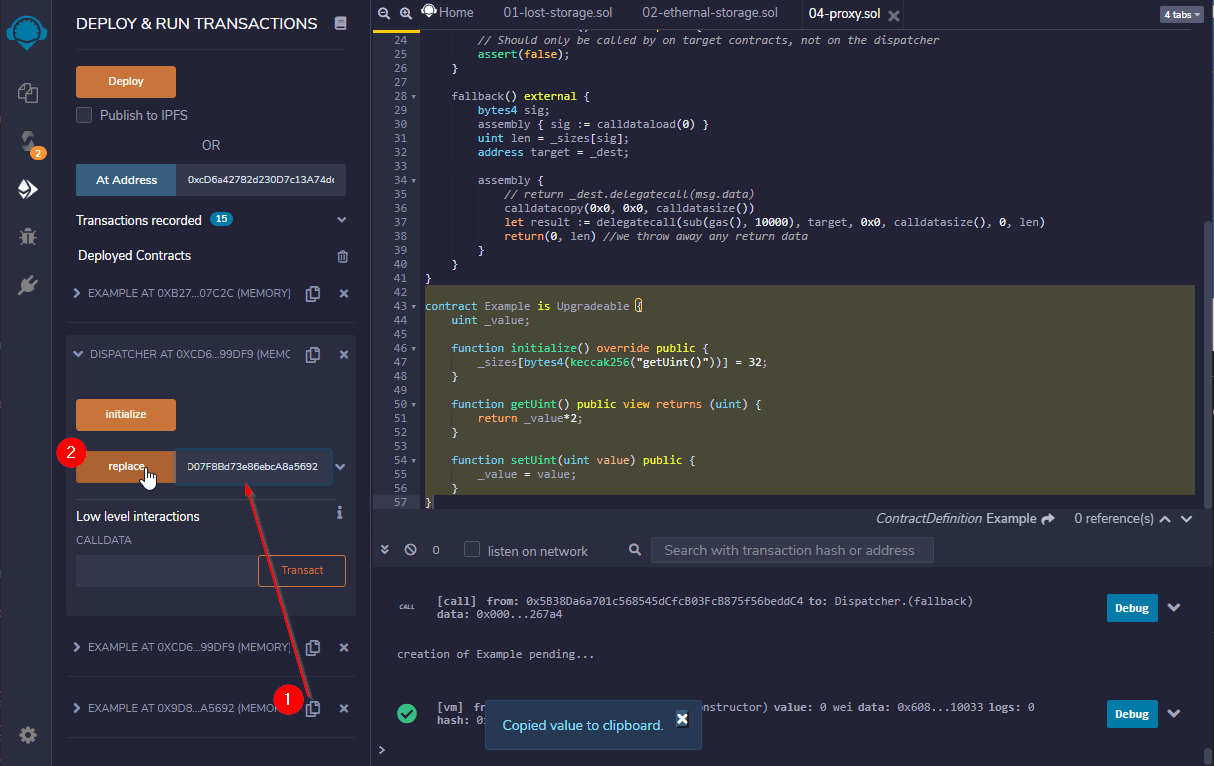1214x766 pixels.
Task: Go to the next reference arrow
Action: coord(1186,519)
